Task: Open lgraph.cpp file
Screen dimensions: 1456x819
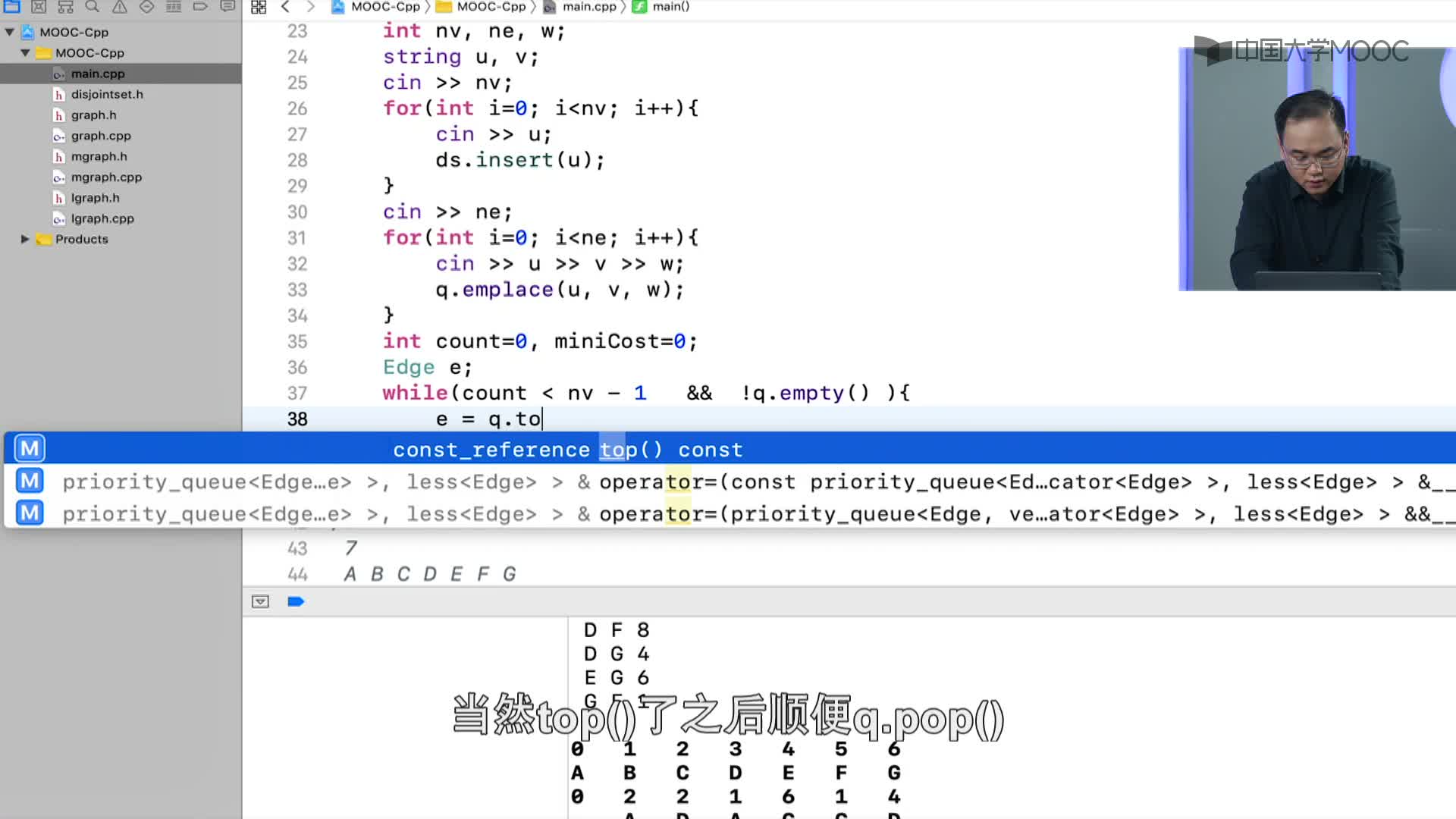Action: click(102, 218)
